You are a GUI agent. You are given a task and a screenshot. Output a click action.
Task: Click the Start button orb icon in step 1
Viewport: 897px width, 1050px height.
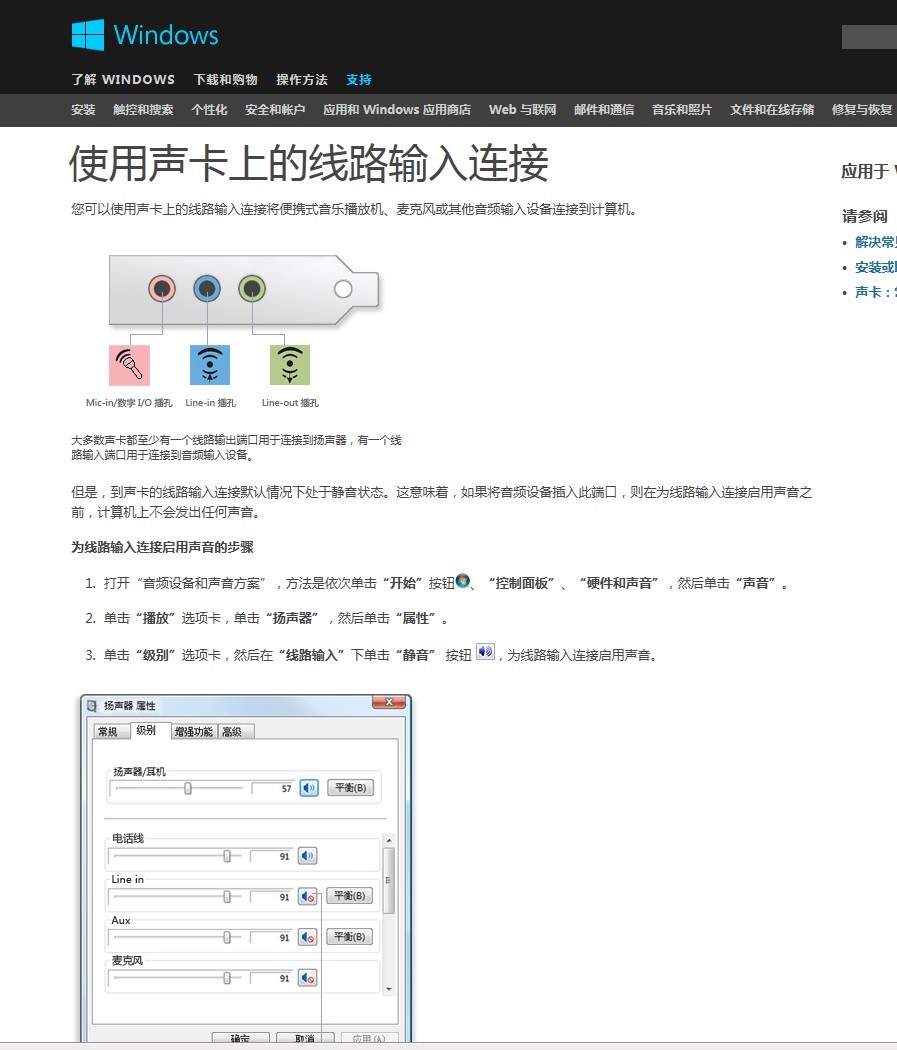(463, 581)
